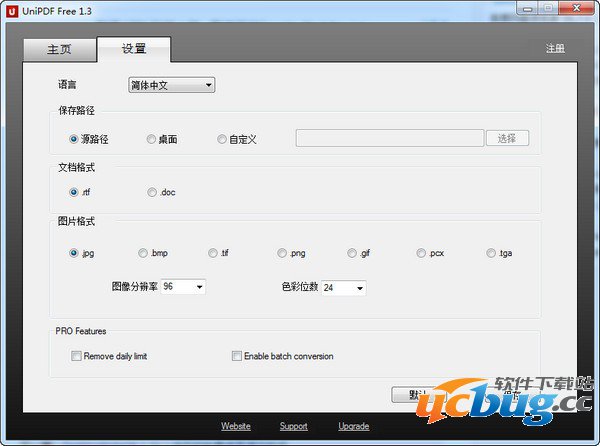Select 源路径 save path option
600x446 pixels.
tap(74, 139)
